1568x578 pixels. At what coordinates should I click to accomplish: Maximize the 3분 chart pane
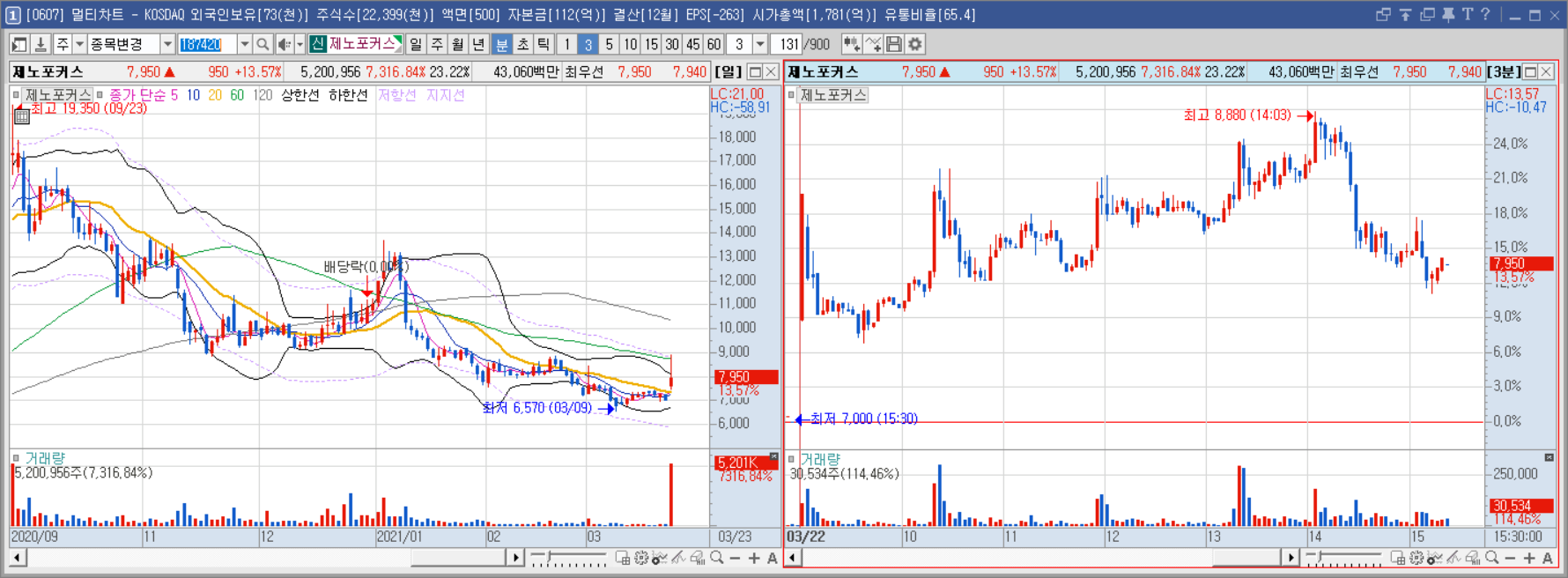[x=1530, y=71]
